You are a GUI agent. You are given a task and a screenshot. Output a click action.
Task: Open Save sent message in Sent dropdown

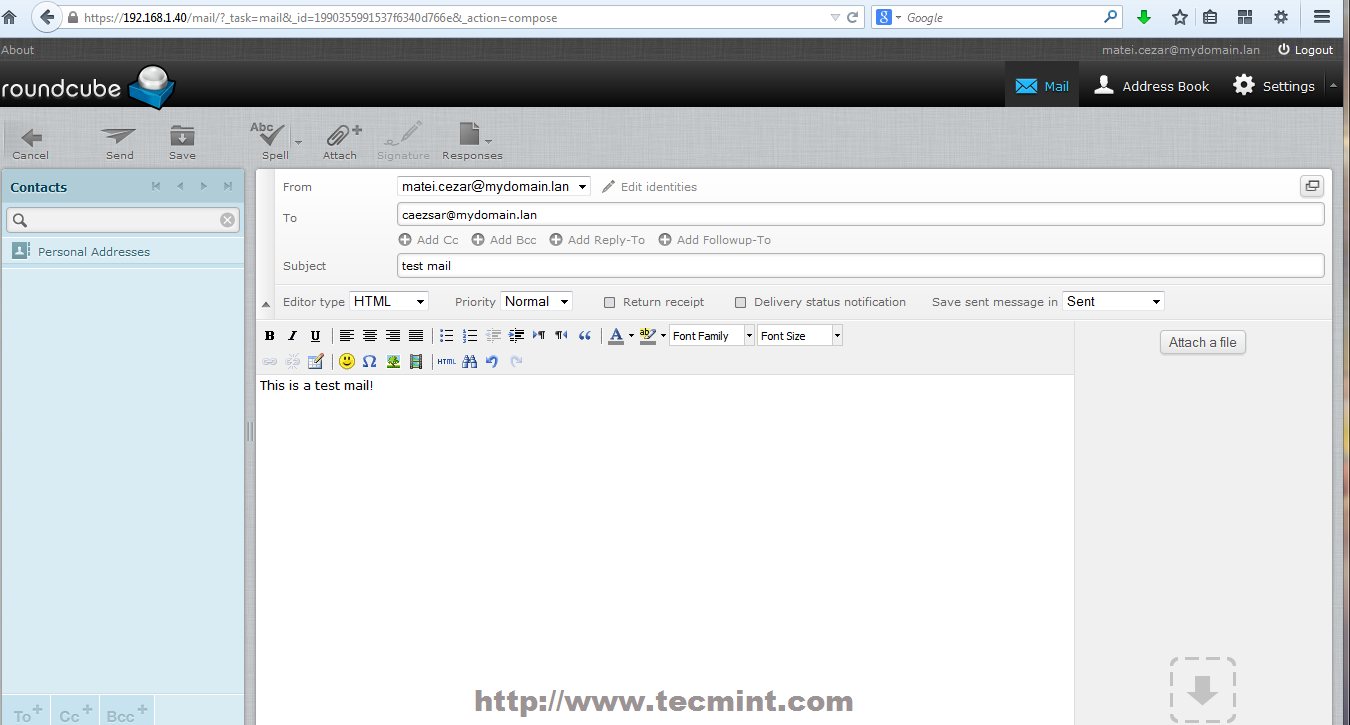(1113, 301)
